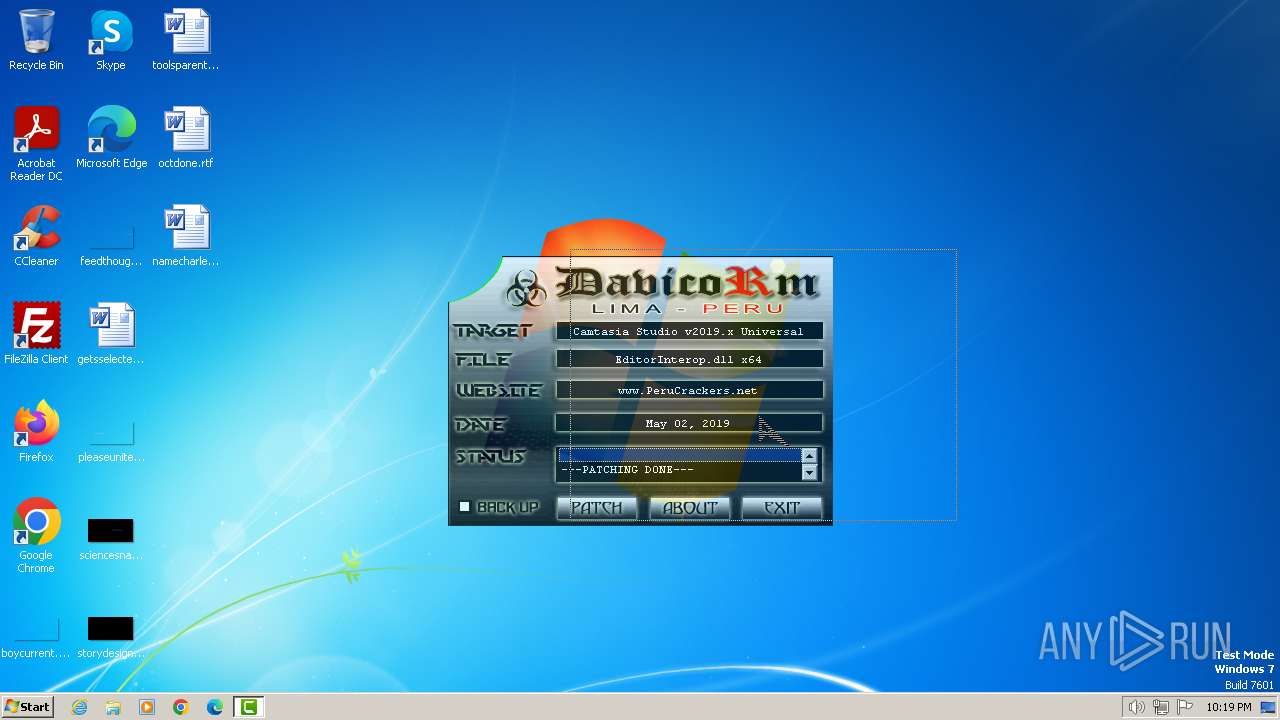Open the toolsparent Word document icon
The image size is (1280, 720).
pyautogui.click(x=186, y=40)
